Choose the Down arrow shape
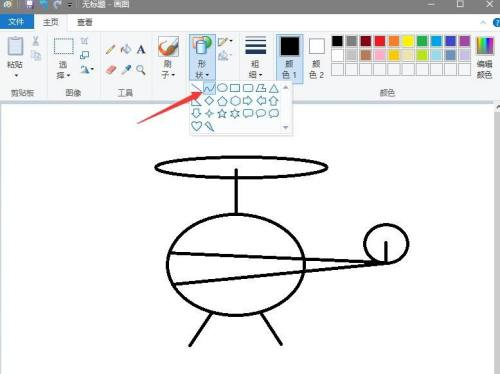The height and width of the screenshot is (374, 500). (196, 113)
